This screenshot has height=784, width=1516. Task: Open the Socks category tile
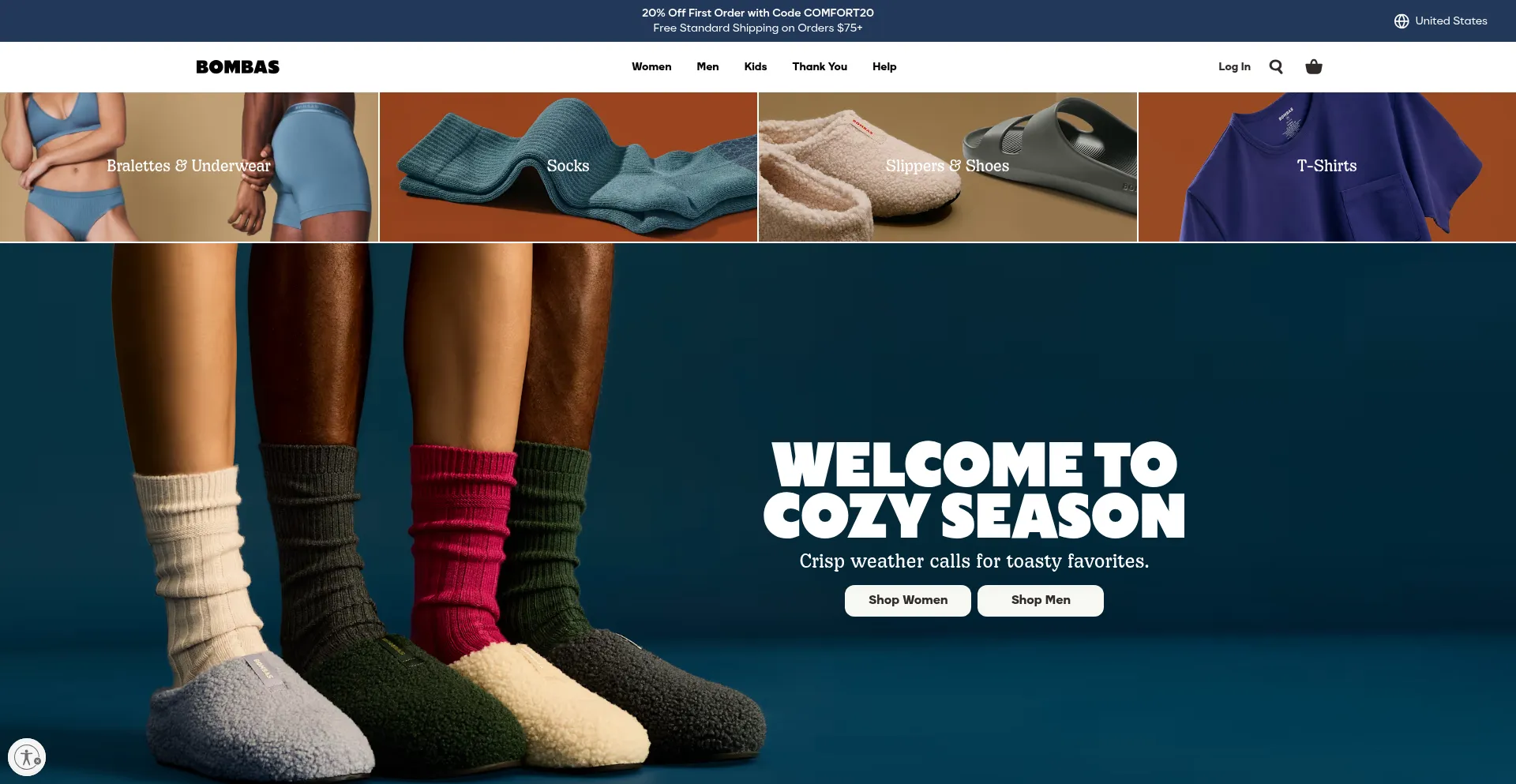tap(568, 167)
